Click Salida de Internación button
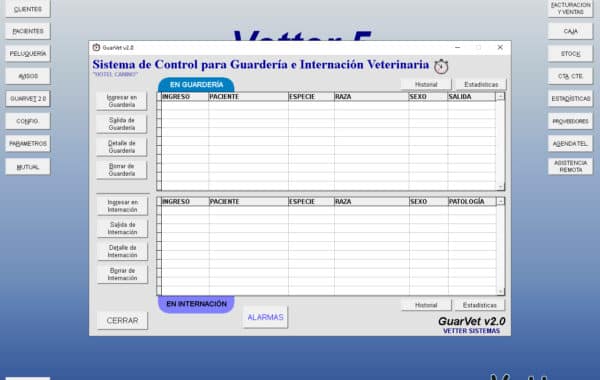 point(122,228)
